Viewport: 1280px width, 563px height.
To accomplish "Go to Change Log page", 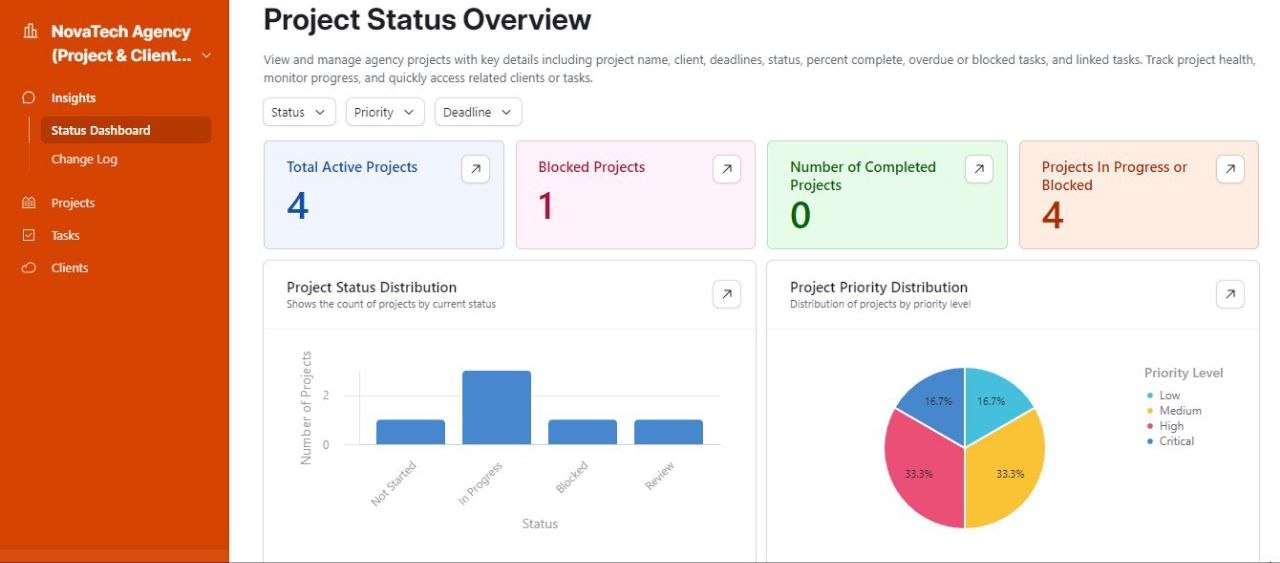I will click(x=85, y=159).
